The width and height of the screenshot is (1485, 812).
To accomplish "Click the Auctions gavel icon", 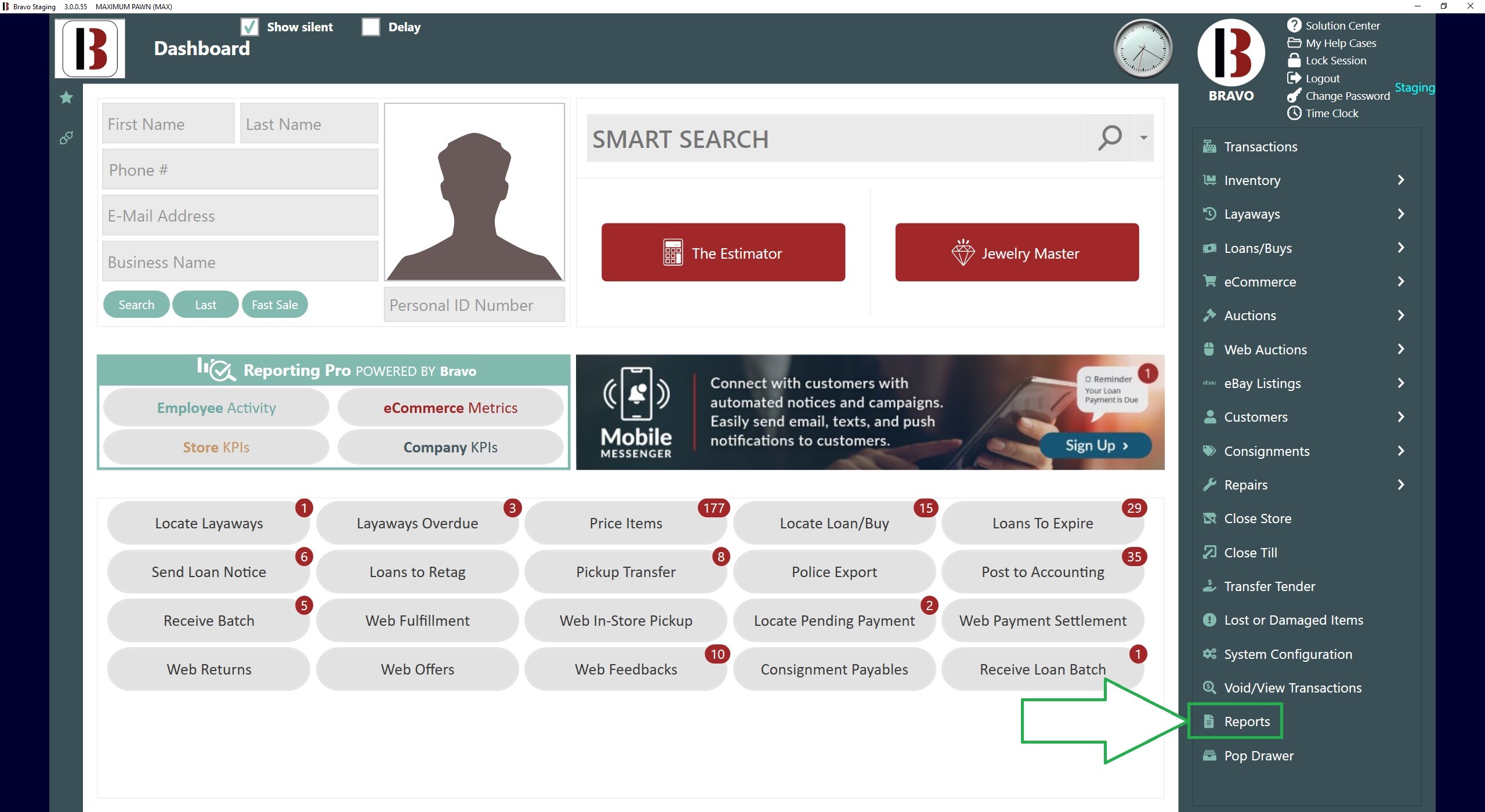I will point(1209,315).
